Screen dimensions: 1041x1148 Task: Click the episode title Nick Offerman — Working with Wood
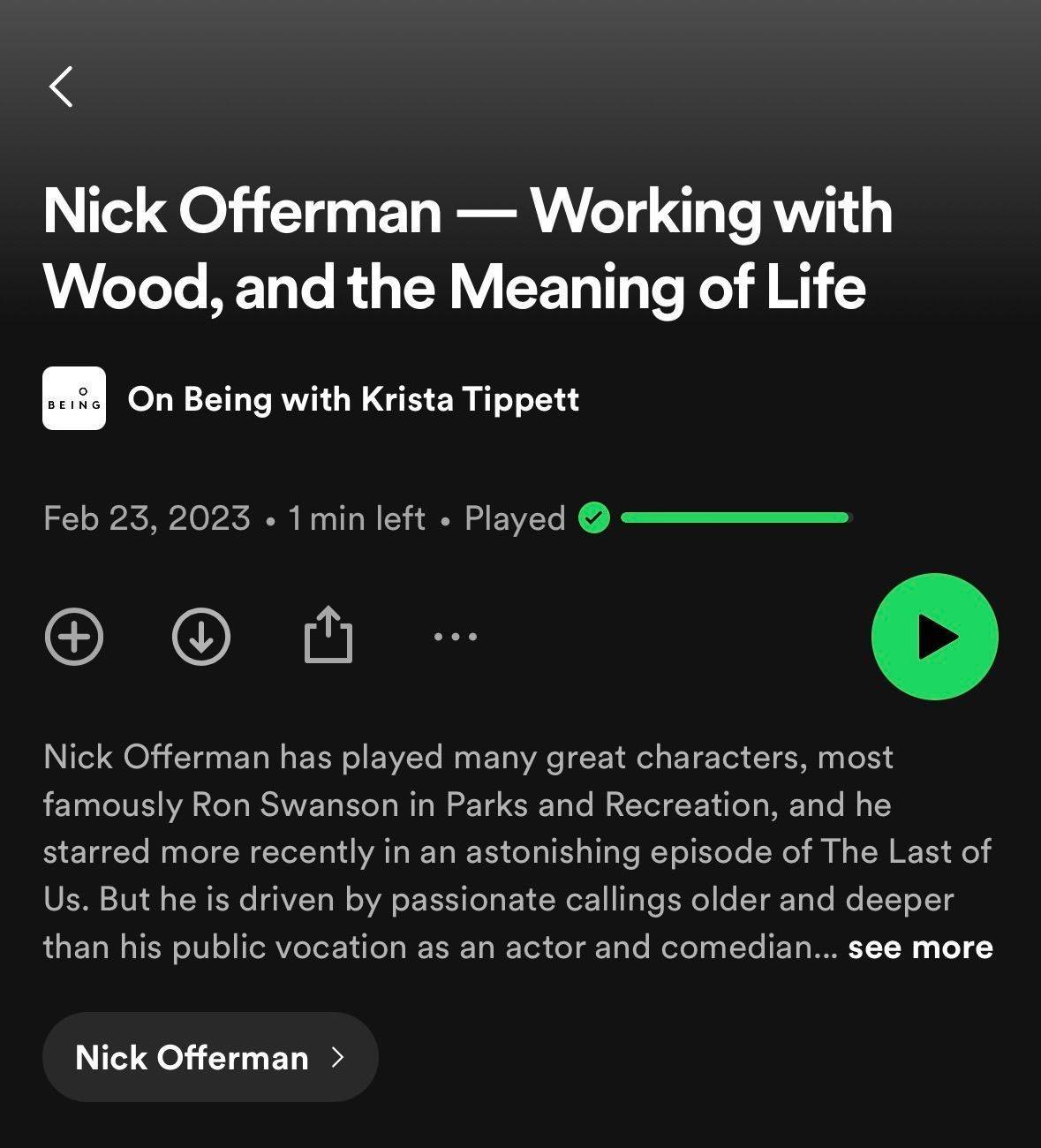point(468,249)
